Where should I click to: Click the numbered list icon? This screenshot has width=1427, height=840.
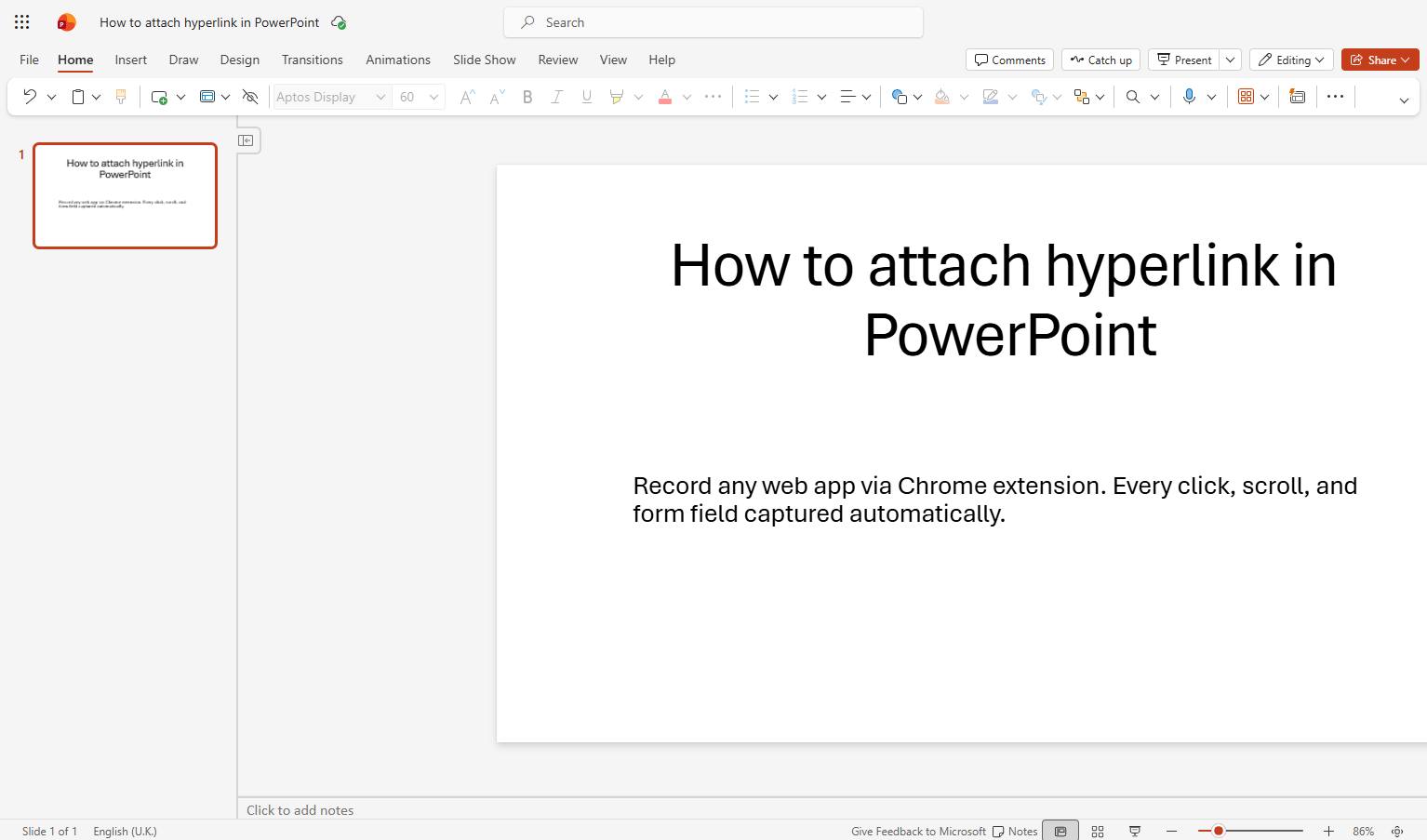(x=800, y=97)
